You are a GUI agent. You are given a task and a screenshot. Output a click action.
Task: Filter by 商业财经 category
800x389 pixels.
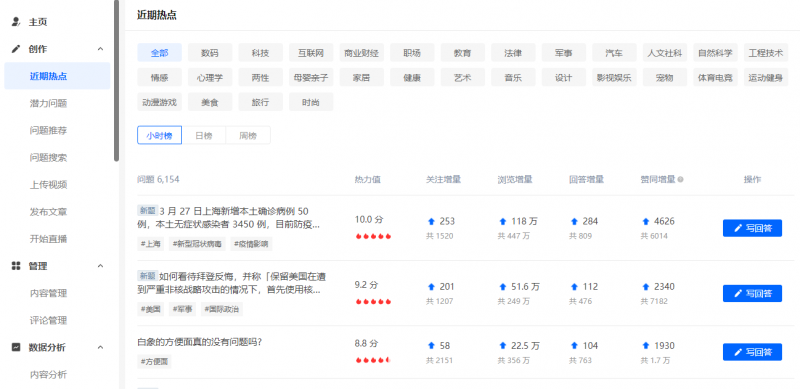tap(361, 53)
